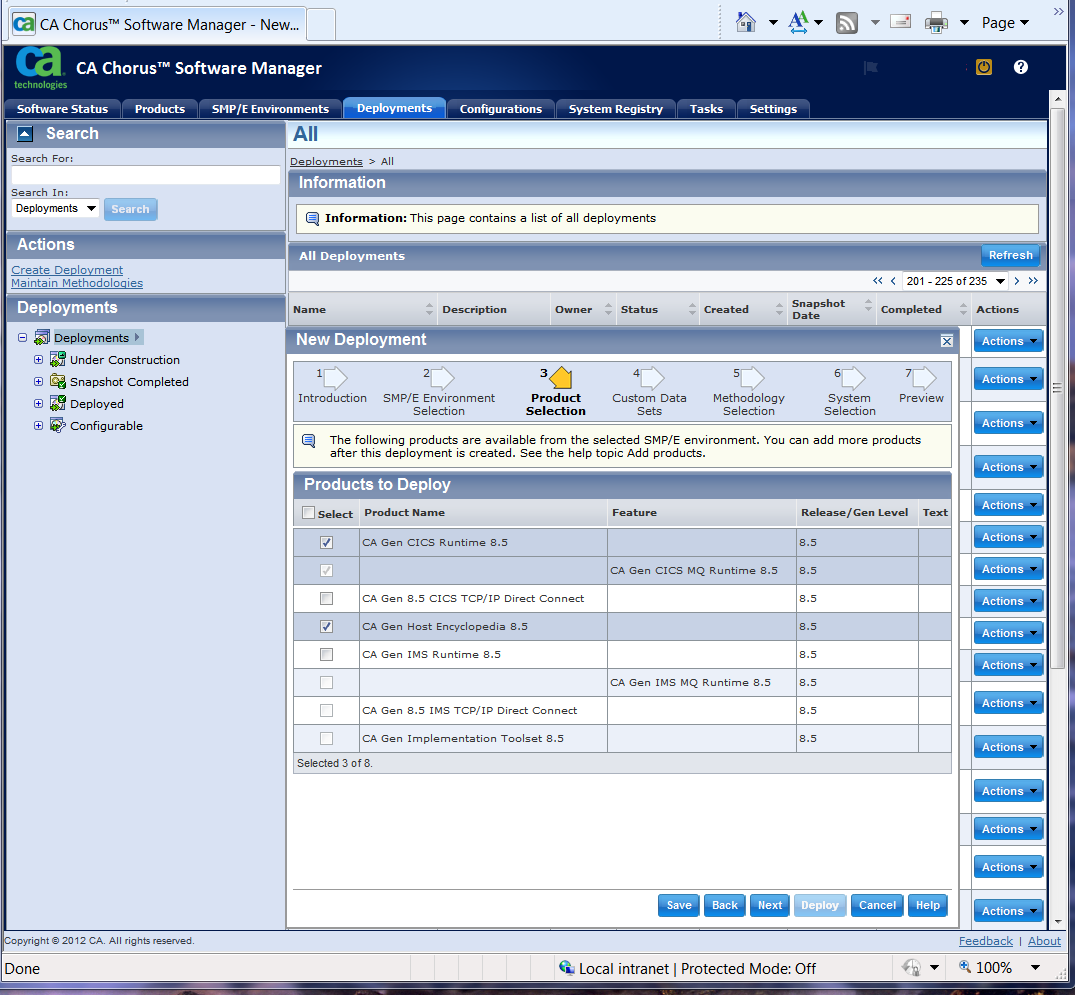The image size is (1075, 995).
Task: Click the yellow logout power icon
Action: click(x=984, y=67)
